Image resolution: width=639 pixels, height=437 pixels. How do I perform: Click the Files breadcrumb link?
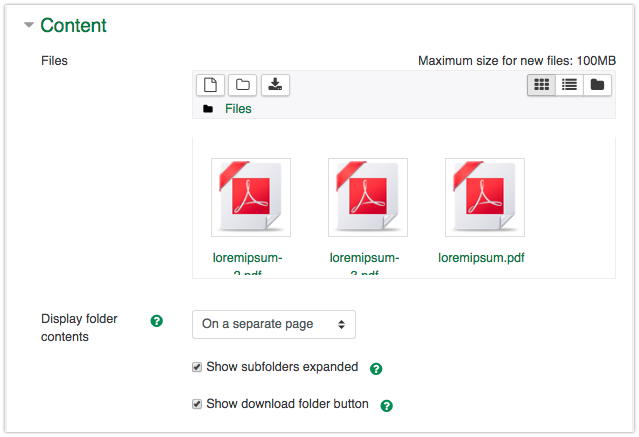coord(238,109)
